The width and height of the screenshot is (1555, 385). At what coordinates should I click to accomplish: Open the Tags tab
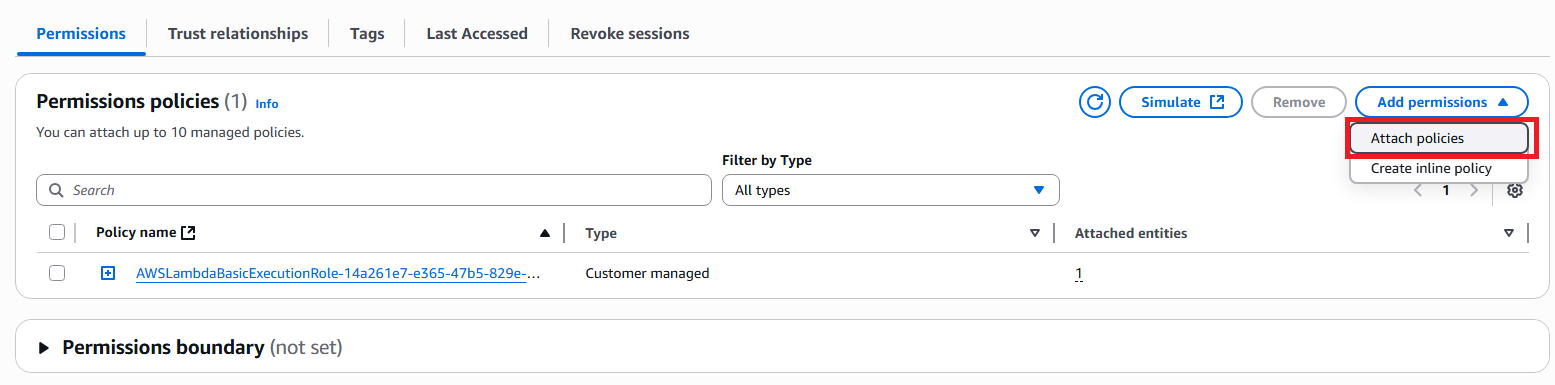pyautogui.click(x=367, y=33)
